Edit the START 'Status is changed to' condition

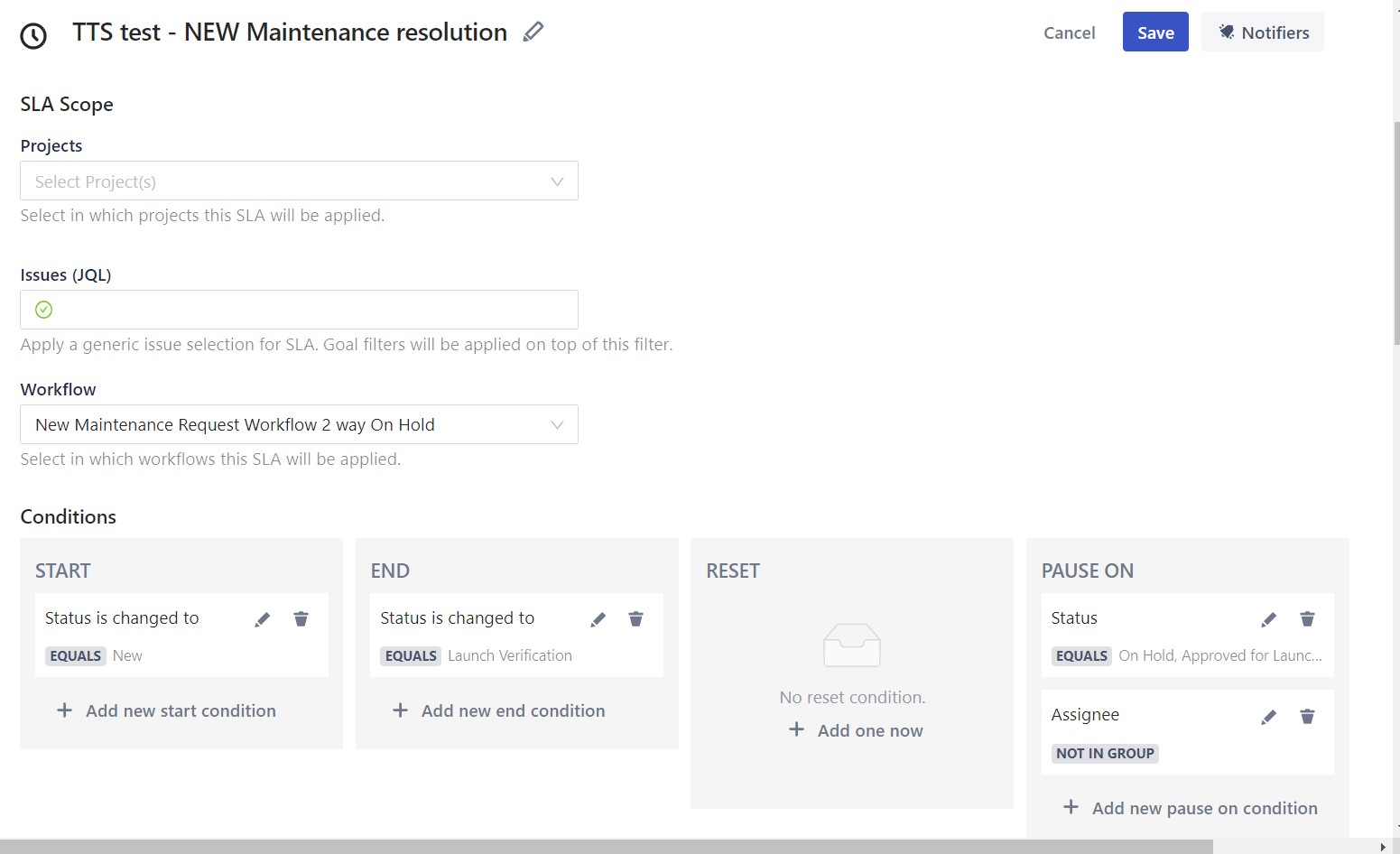262,619
